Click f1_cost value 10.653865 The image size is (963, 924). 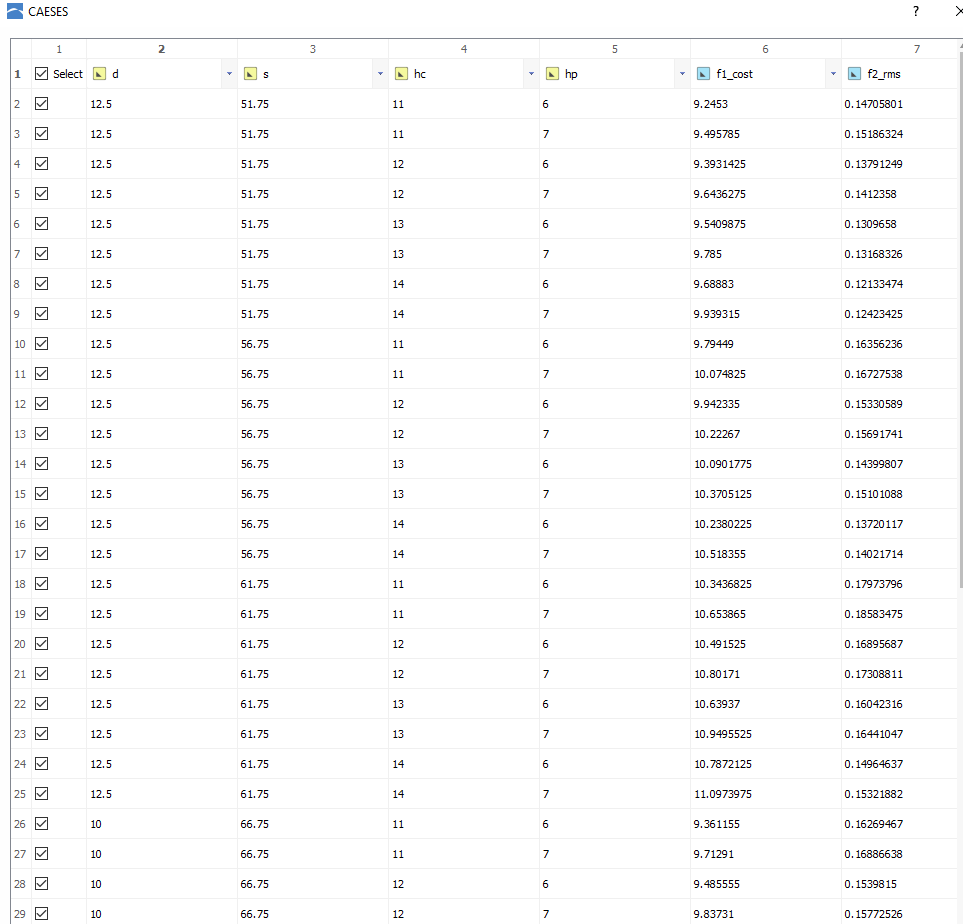pos(720,614)
